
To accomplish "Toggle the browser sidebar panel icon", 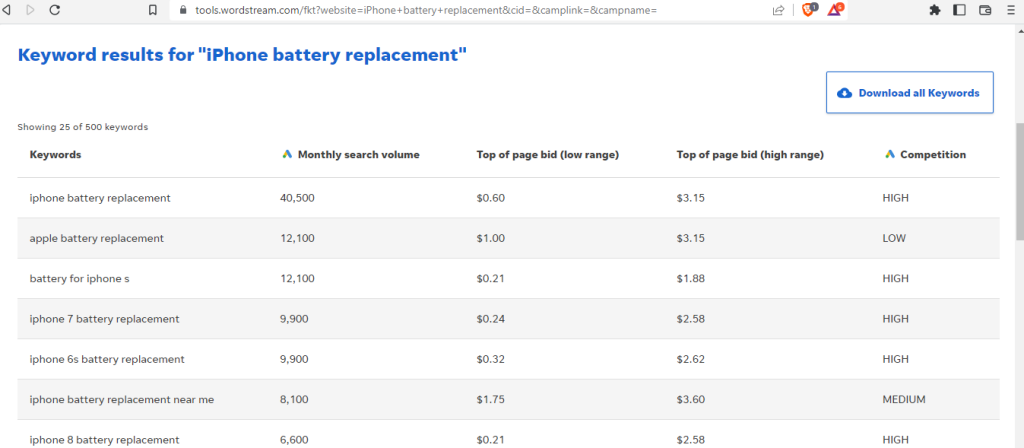I will coord(959,10).
